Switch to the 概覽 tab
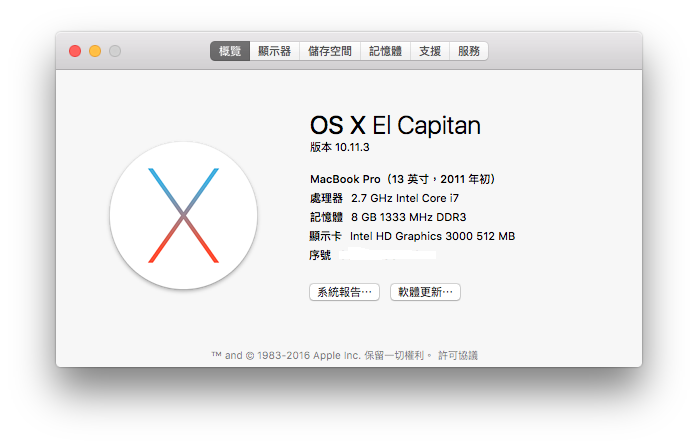Screen dimensions: 698x447 pos(230,51)
